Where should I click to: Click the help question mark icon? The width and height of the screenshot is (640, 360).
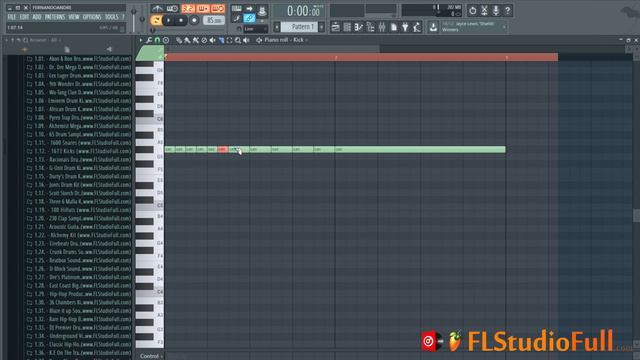507,11
